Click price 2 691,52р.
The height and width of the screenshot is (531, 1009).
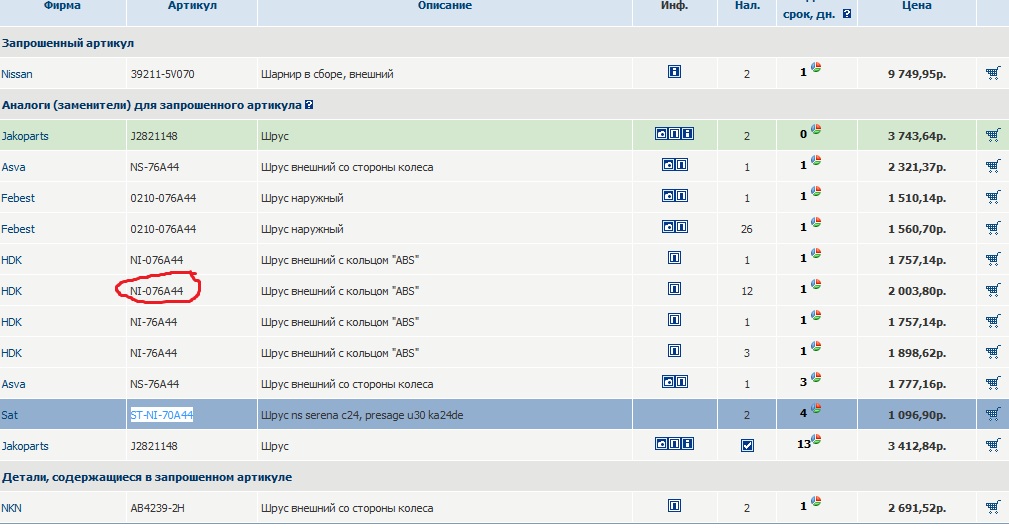point(917,508)
